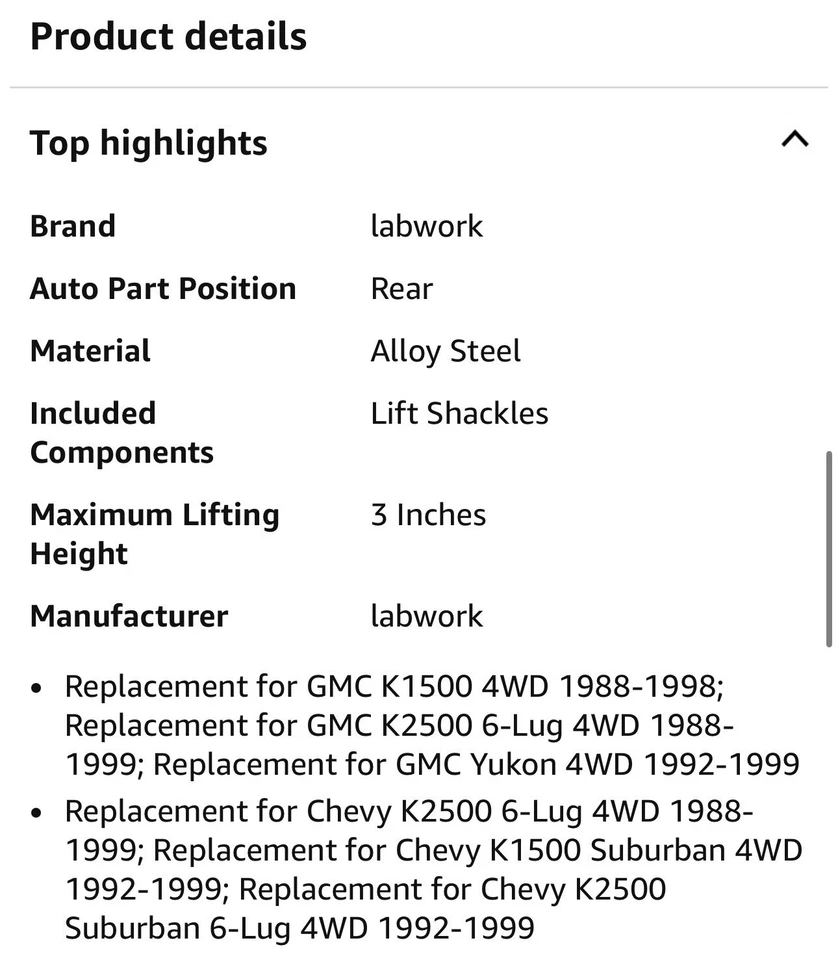
Task: Click the Included Components label
Action: (x=121, y=432)
